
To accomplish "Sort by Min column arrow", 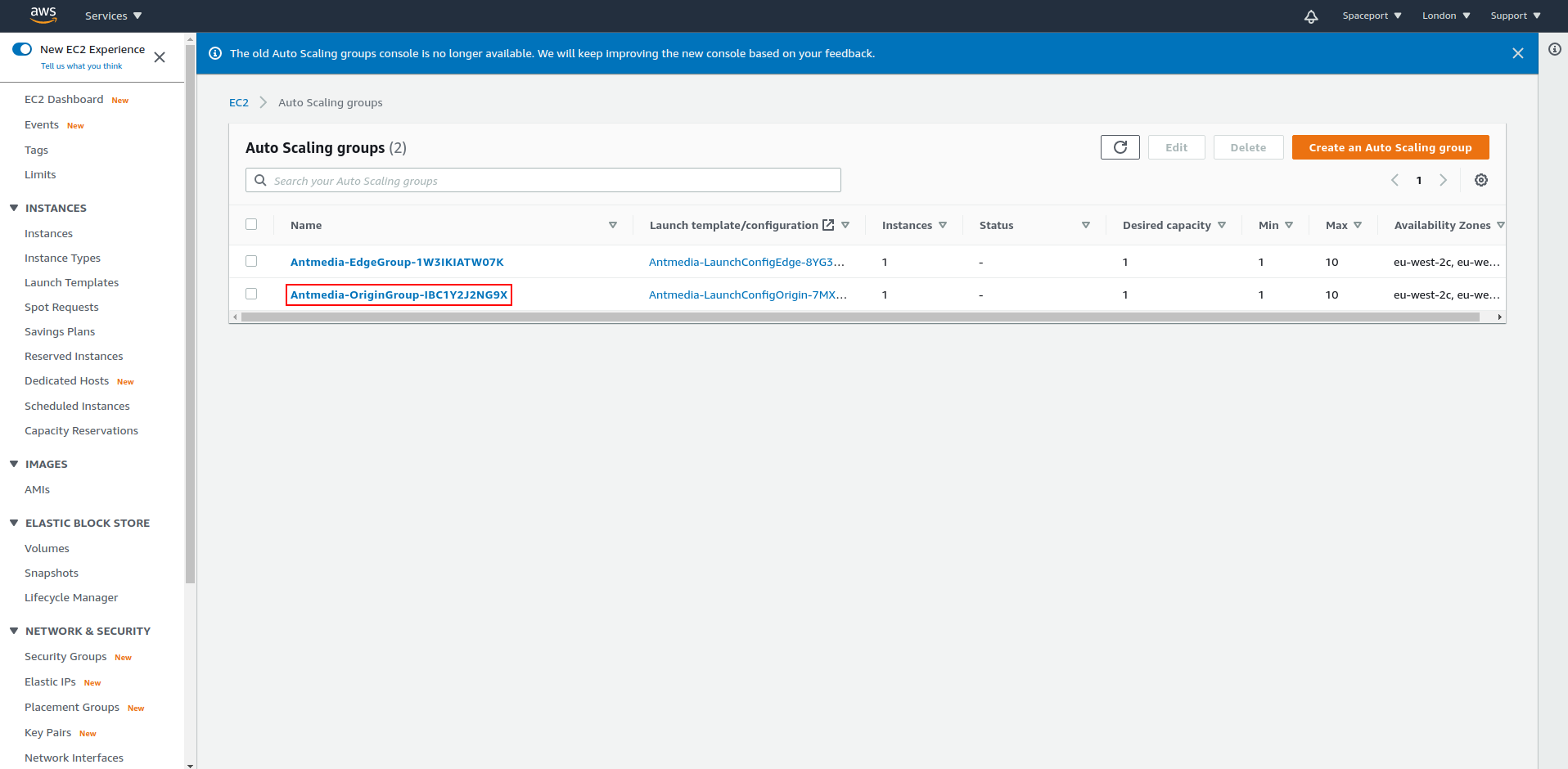I will [1289, 225].
